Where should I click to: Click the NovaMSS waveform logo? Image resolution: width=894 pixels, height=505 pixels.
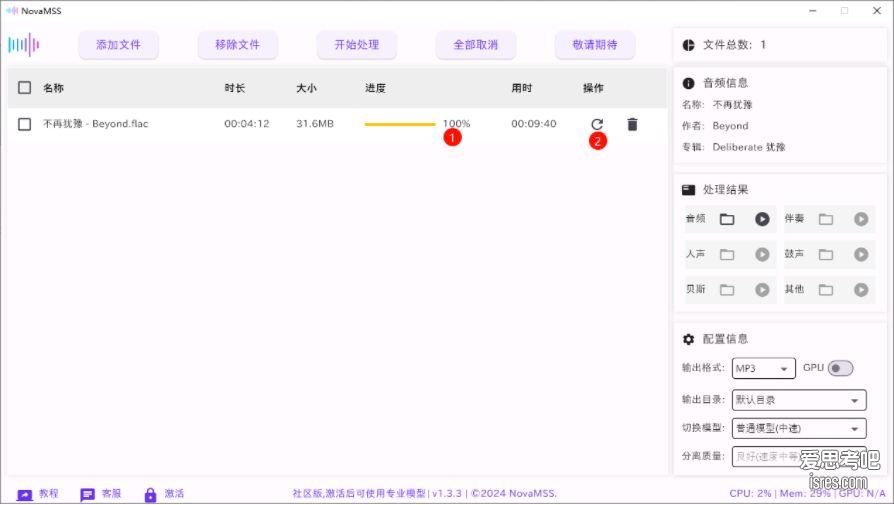click(x=24, y=44)
